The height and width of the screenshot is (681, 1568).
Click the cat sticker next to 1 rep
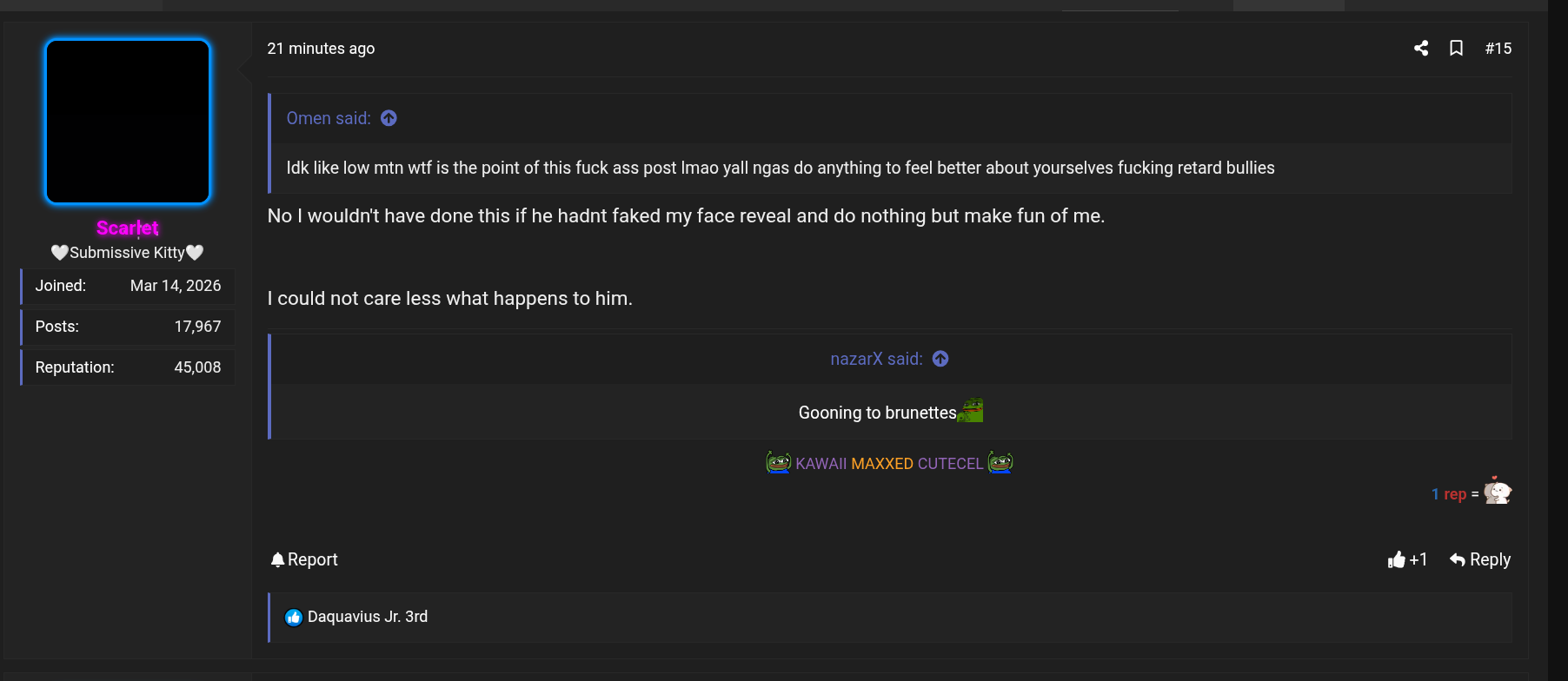[x=1498, y=491]
